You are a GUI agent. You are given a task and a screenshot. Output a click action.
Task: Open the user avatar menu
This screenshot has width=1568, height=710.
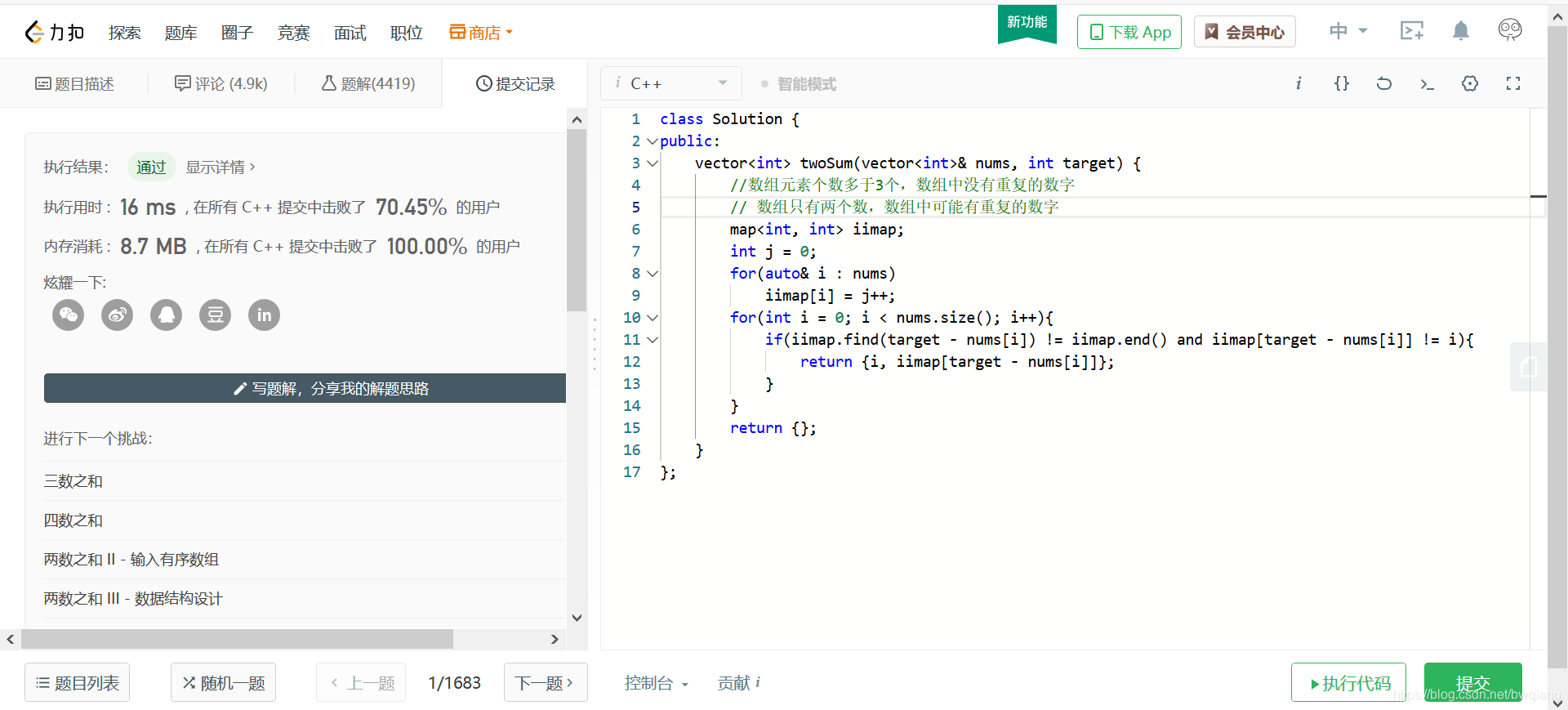(1510, 30)
